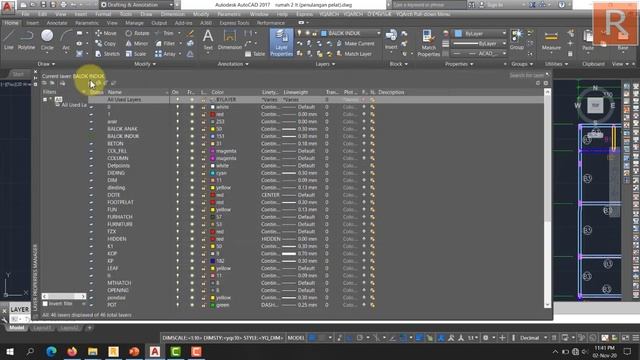
Task: Switch to the Annotate ribbon tab
Action: pyautogui.click(x=57, y=23)
